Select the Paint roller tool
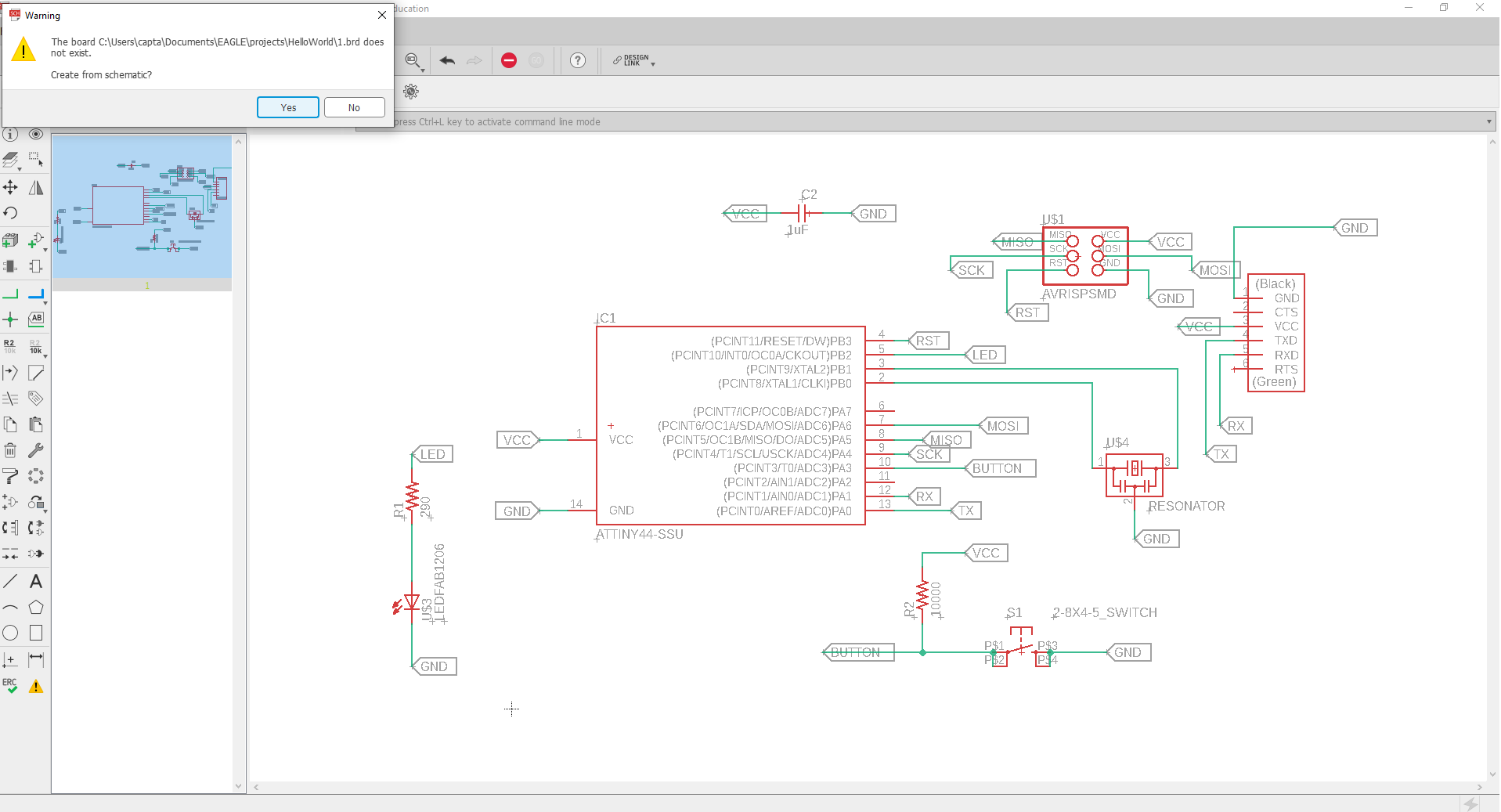This screenshot has height=812, width=1501. click(x=10, y=476)
